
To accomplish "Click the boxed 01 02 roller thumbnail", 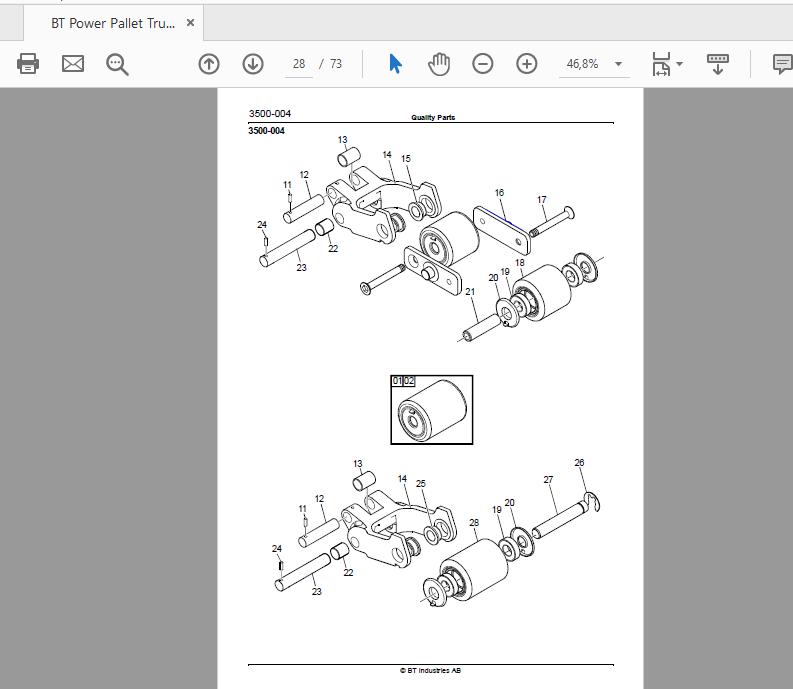I will (x=432, y=410).
